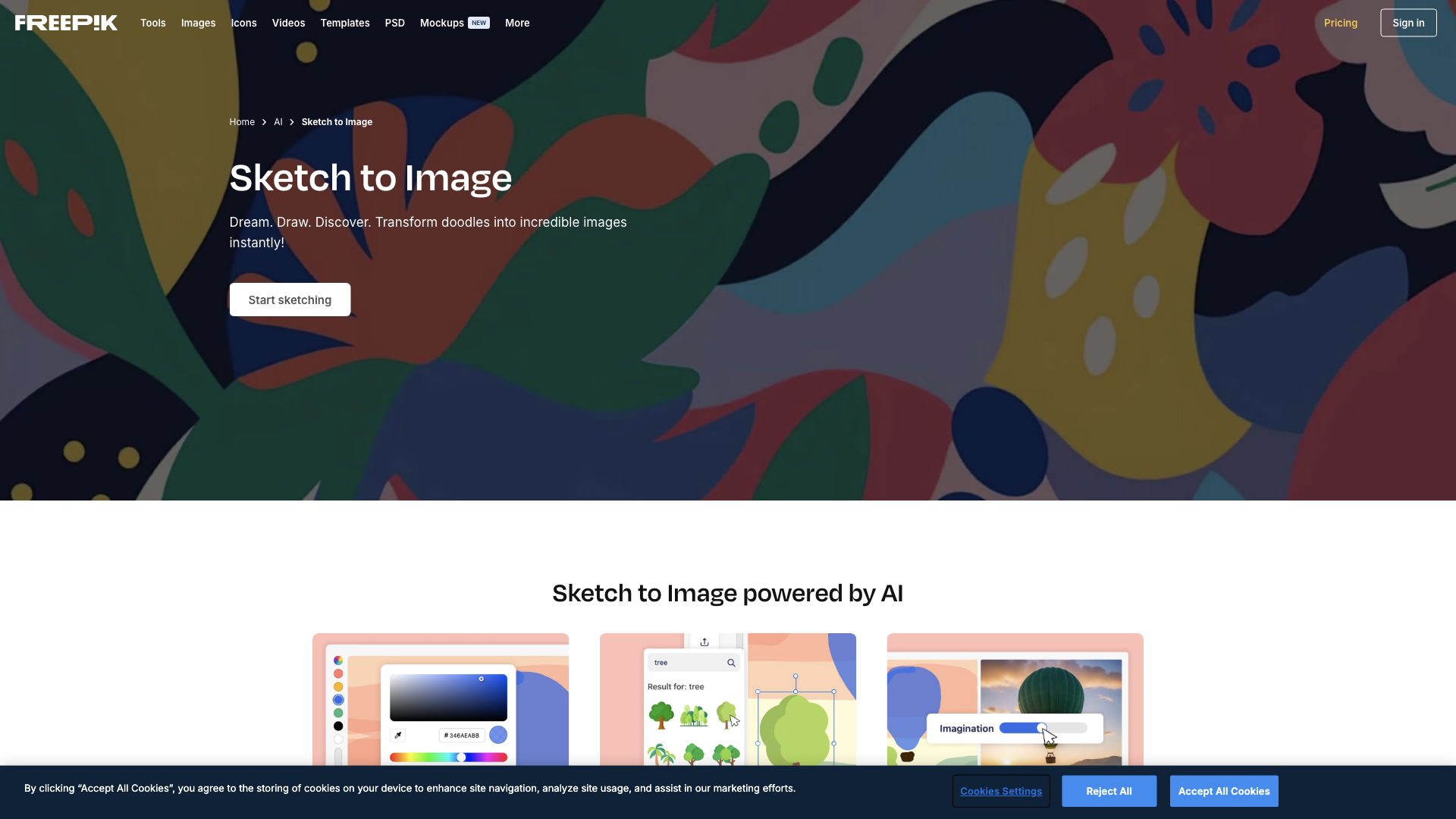Click the Videos navigation icon
The width and height of the screenshot is (1456, 819).
pos(288,22)
